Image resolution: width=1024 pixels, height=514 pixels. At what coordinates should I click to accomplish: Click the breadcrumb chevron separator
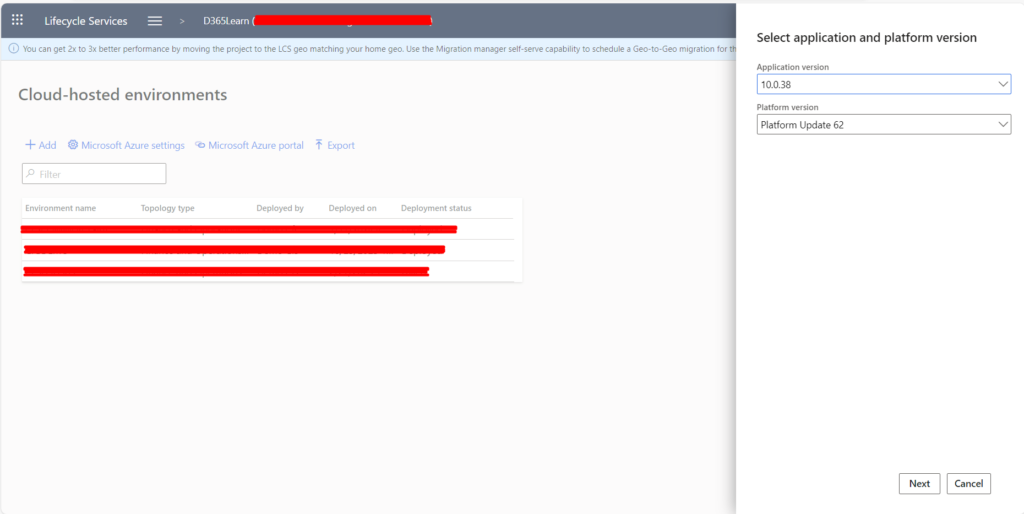point(182,21)
